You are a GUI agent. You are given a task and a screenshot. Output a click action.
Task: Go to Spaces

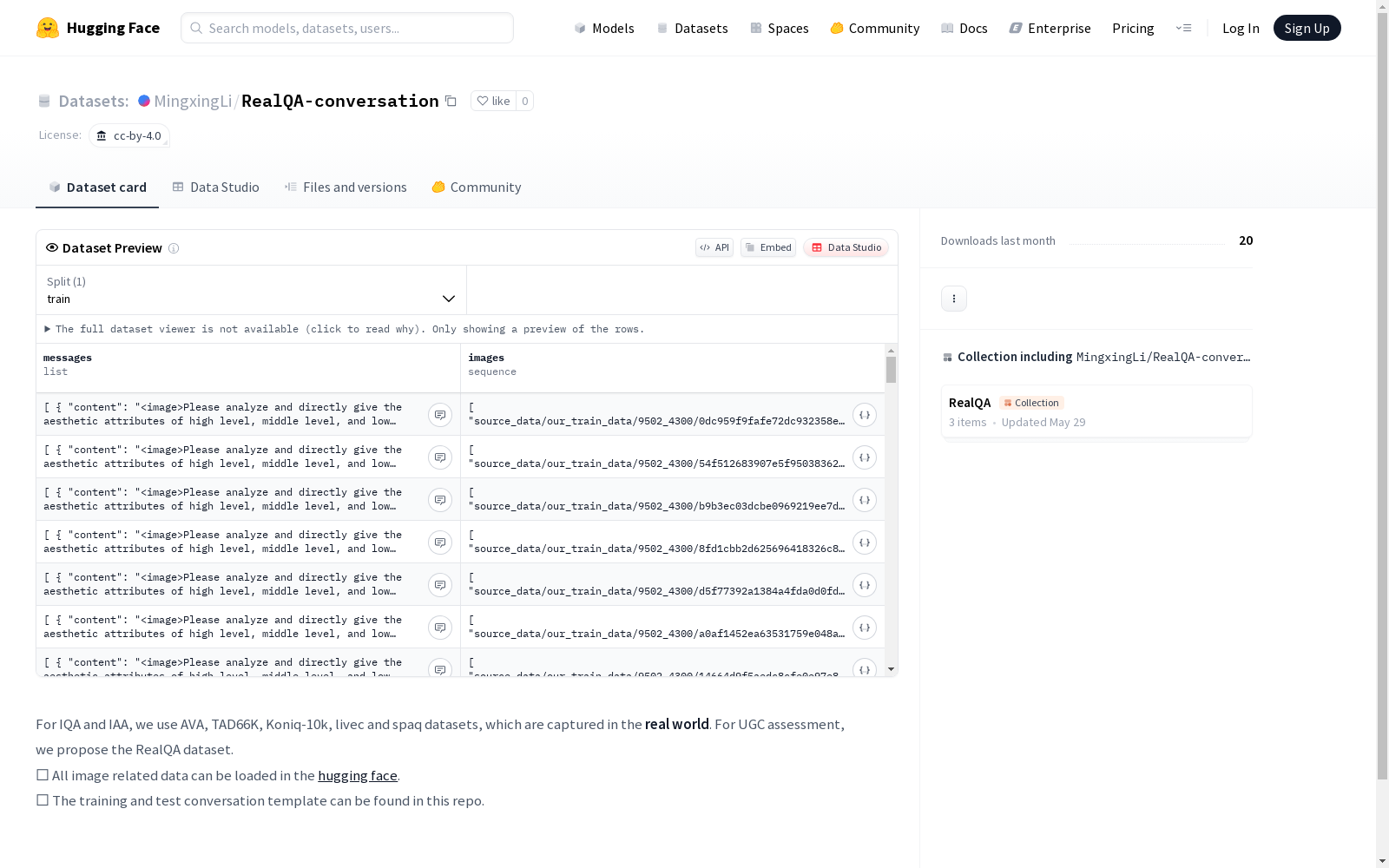780,28
